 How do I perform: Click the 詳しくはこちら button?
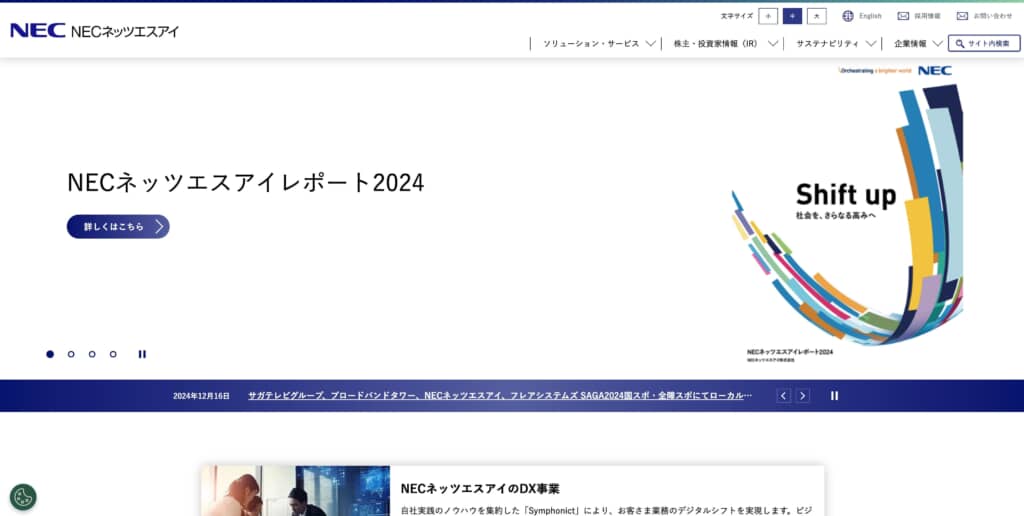[118, 227]
